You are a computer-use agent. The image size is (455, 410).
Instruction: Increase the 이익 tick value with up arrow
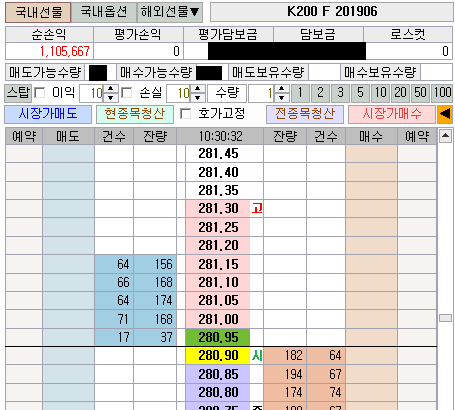(x=111, y=89)
